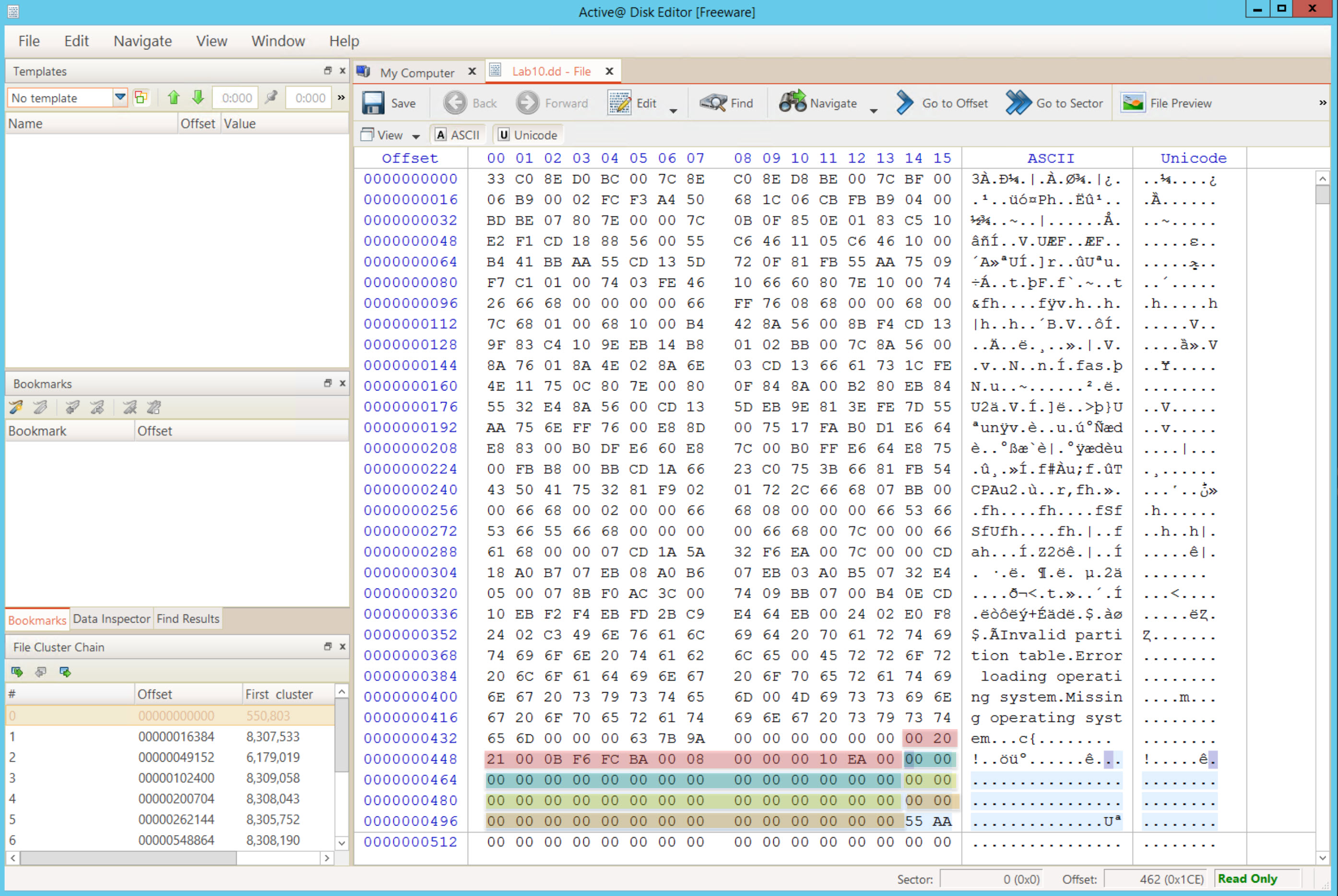
Task: Switch to the Data Inspector tab
Action: pyautogui.click(x=111, y=619)
